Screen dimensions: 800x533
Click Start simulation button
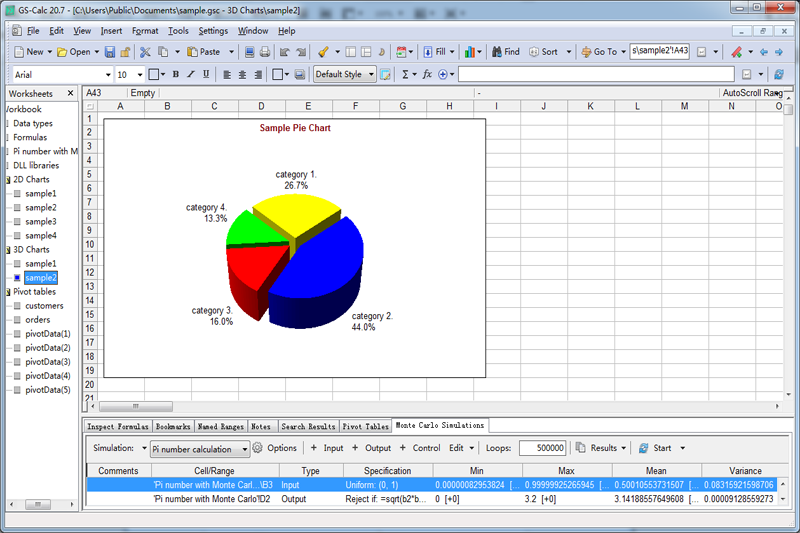click(656, 448)
